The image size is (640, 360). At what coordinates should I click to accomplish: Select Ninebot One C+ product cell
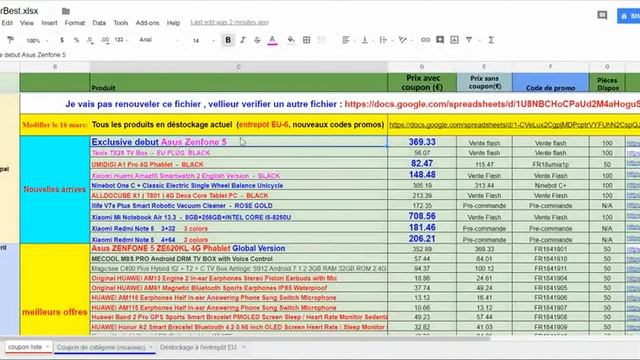(239, 185)
